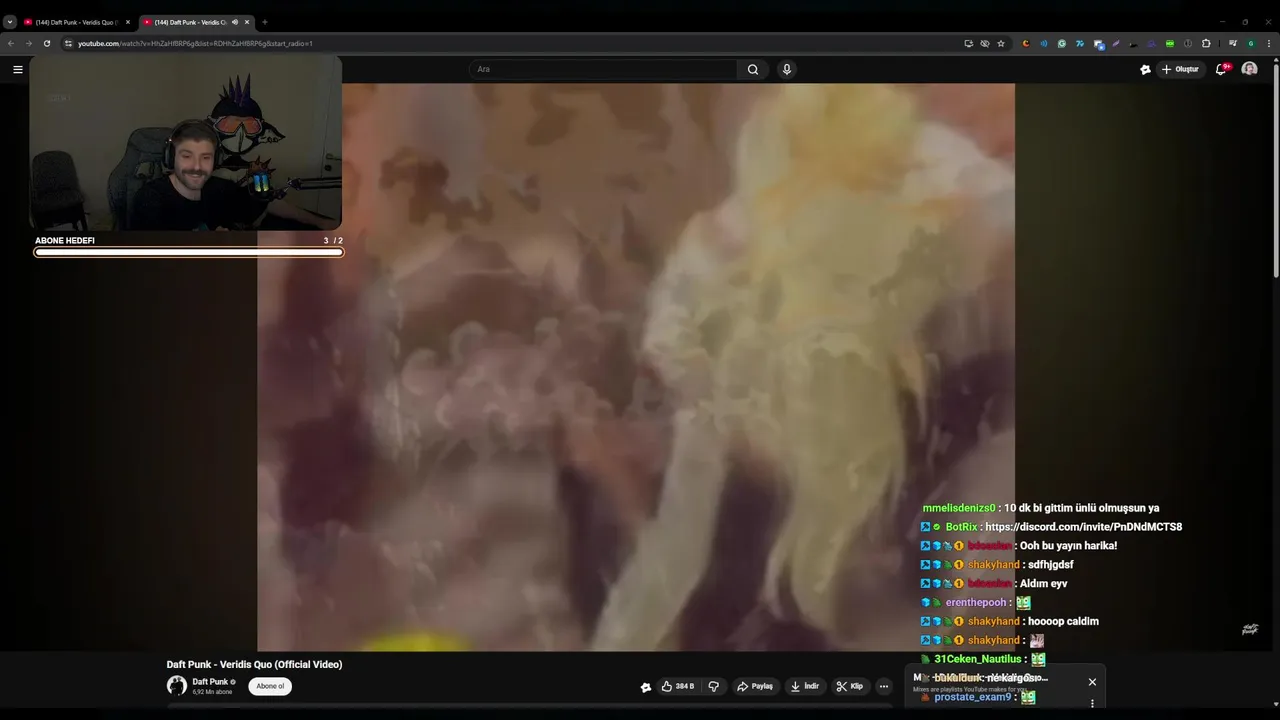Open the YouTube hamburger guide menu
Viewport: 1280px width, 720px height.
pyautogui.click(x=17, y=69)
